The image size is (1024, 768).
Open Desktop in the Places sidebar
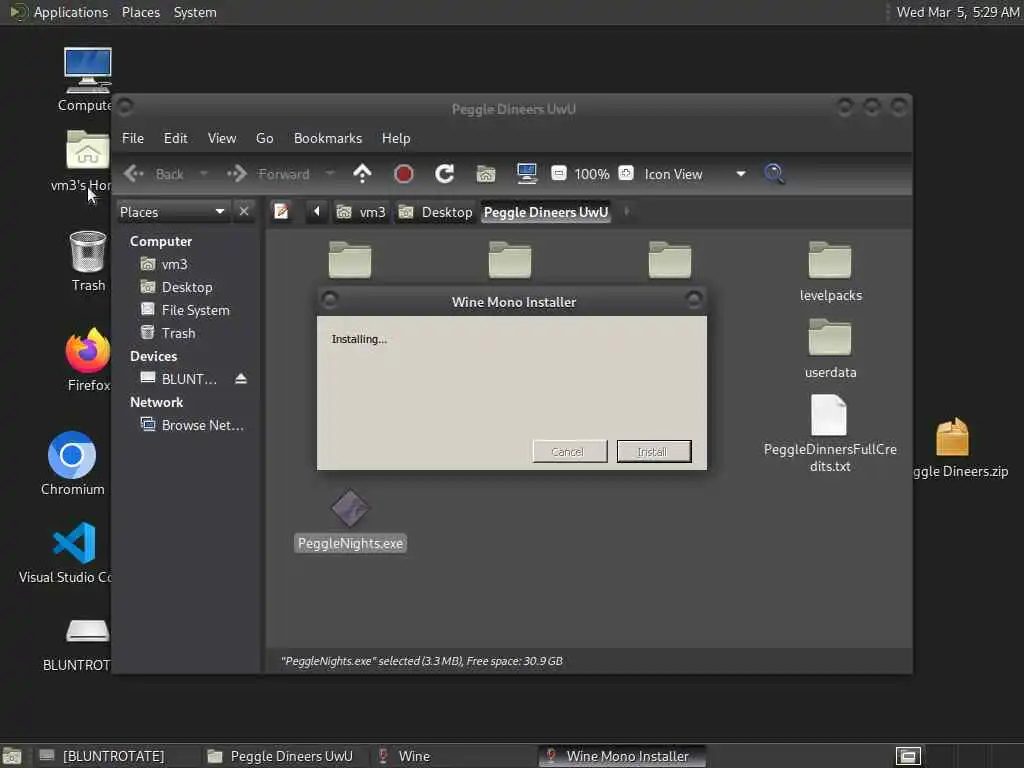[x=176, y=287]
